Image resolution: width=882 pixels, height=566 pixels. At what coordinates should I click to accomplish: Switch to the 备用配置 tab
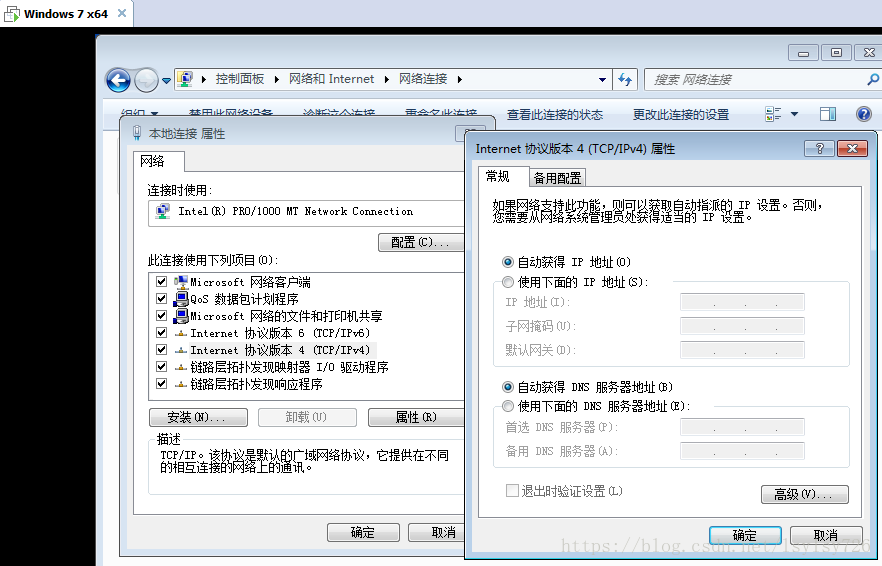557,178
